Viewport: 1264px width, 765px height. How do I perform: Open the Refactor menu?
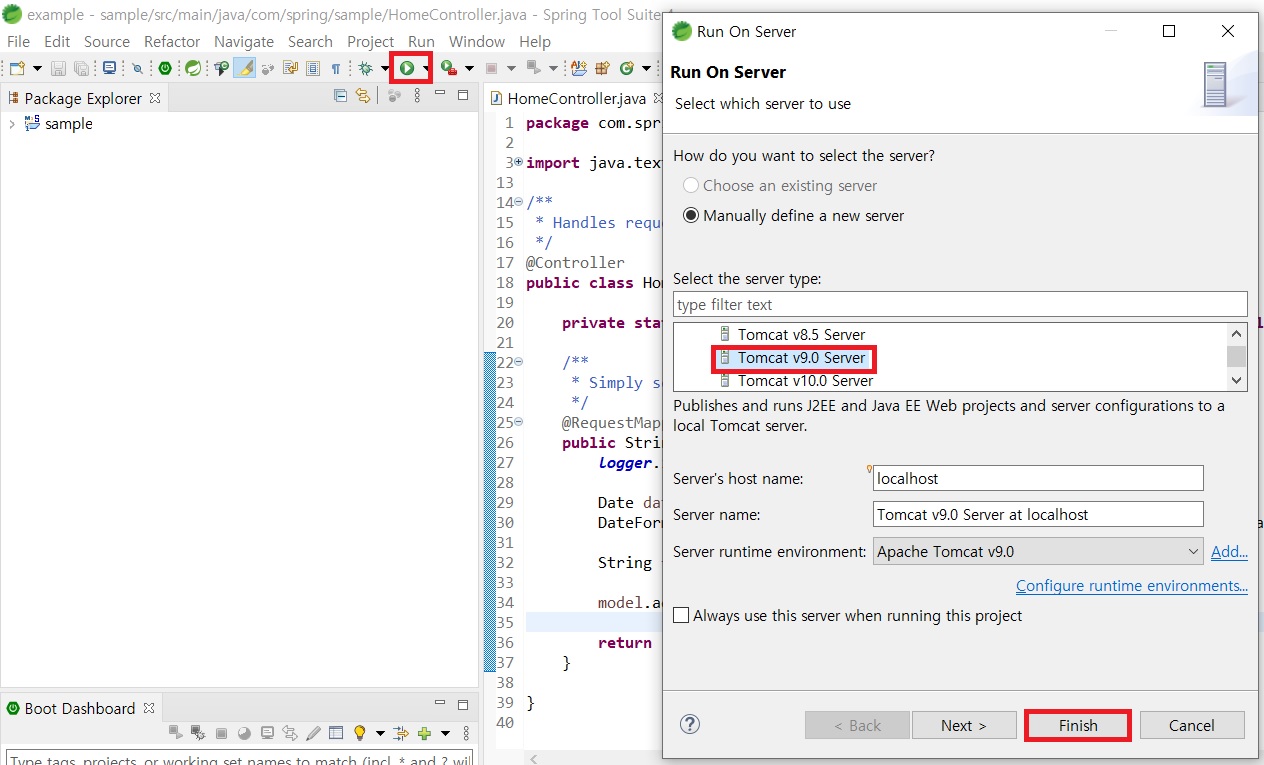172,41
